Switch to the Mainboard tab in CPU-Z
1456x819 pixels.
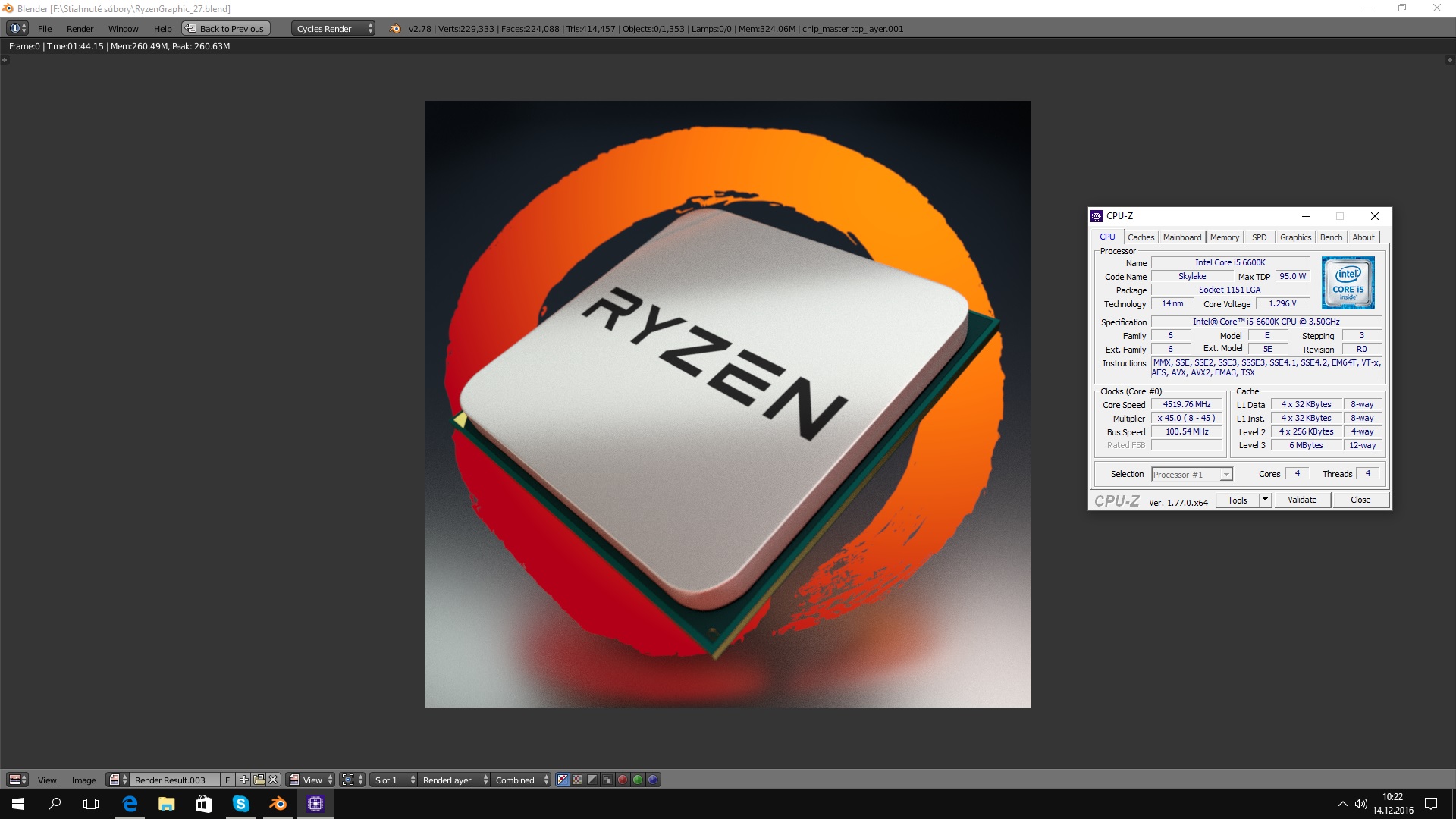1181,237
